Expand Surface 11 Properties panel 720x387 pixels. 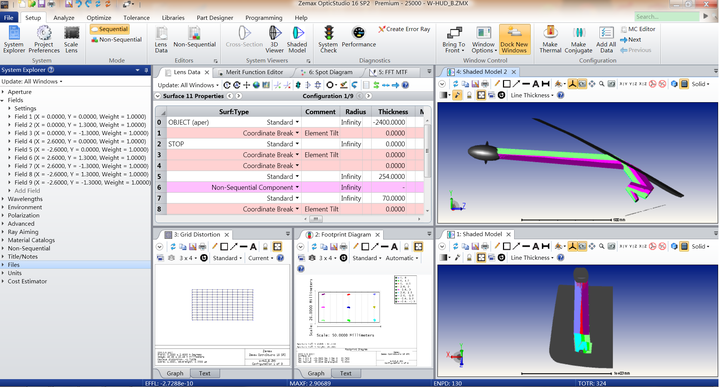[x=158, y=96]
